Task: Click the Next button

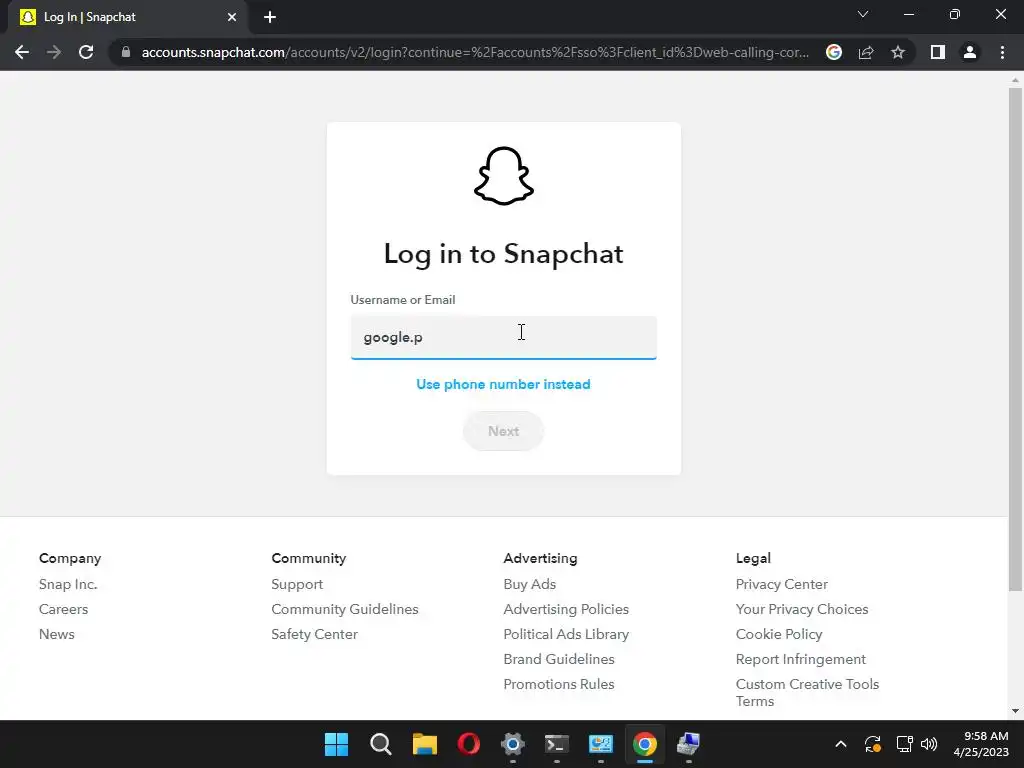Action: point(504,431)
